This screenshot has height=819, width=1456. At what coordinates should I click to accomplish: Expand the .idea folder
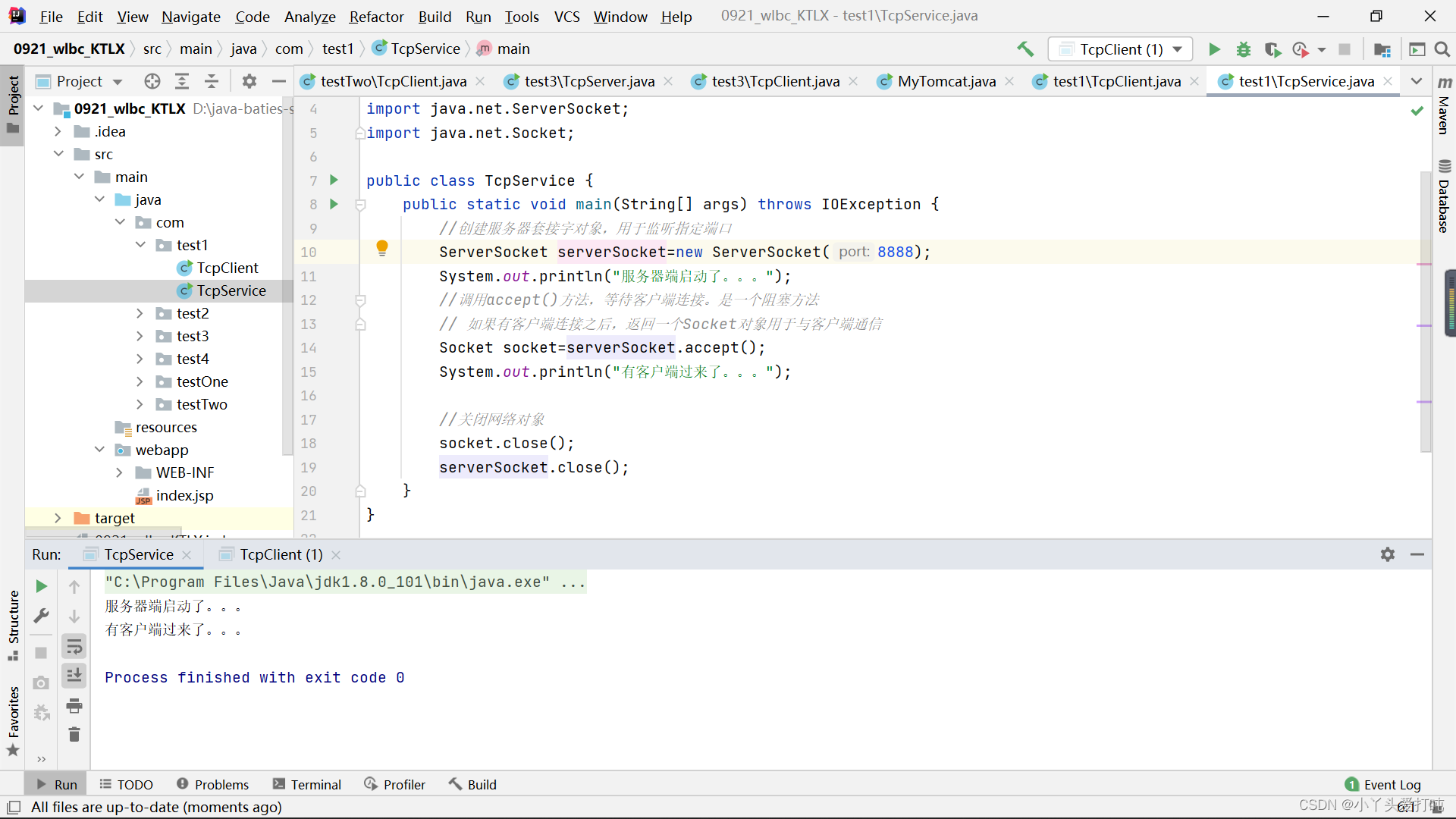point(58,131)
